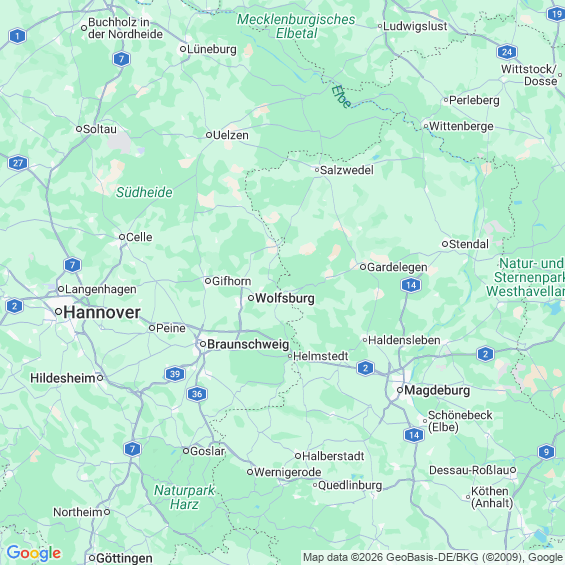Select the Mecklenburgisches Elbetal label
Image resolution: width=565 pixels, height=565 pixels.
pos(296,26)
